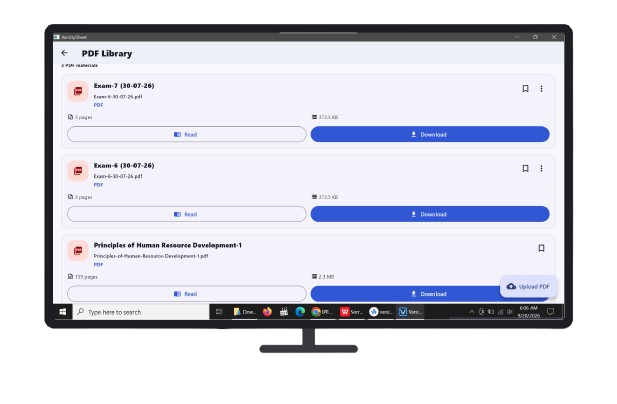Viewport: 617px width, 404px height.
Task: Click the PDF icon of Principles of Human Resource Development-1
Action: [78, 251]
